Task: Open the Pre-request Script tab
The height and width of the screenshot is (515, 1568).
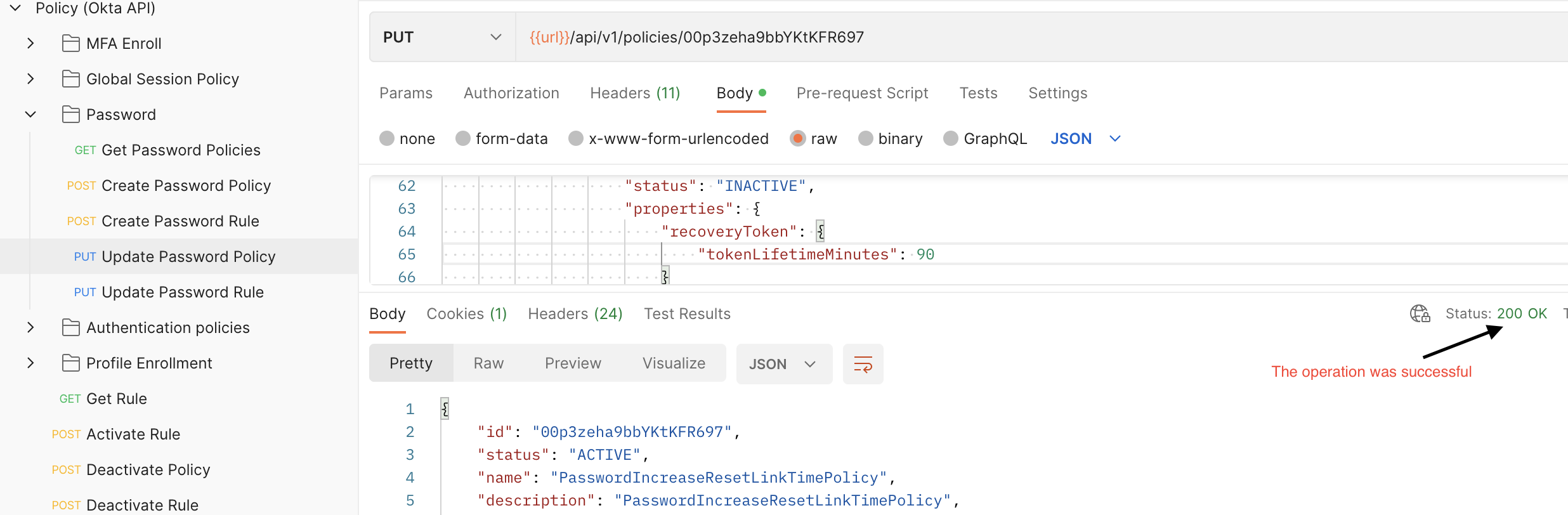Action: (x=862, y=93)
